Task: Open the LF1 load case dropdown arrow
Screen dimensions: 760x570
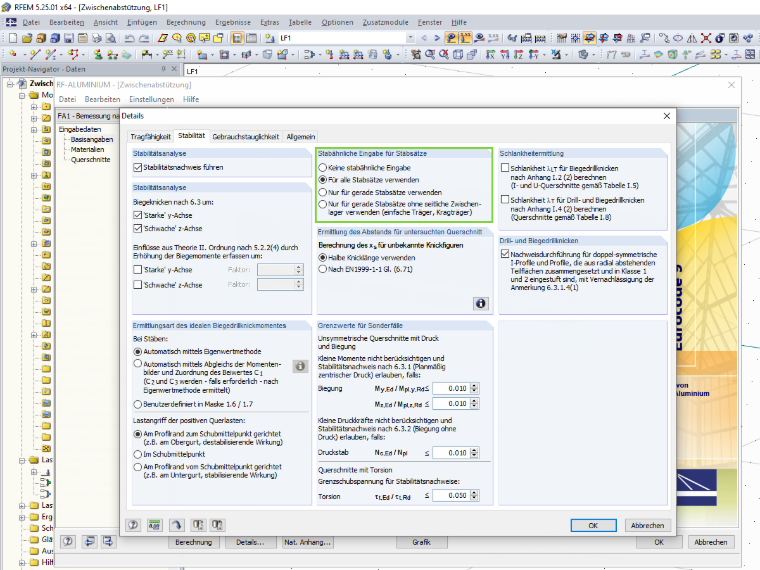Action: pyautogui.click(x=410, y=38)
